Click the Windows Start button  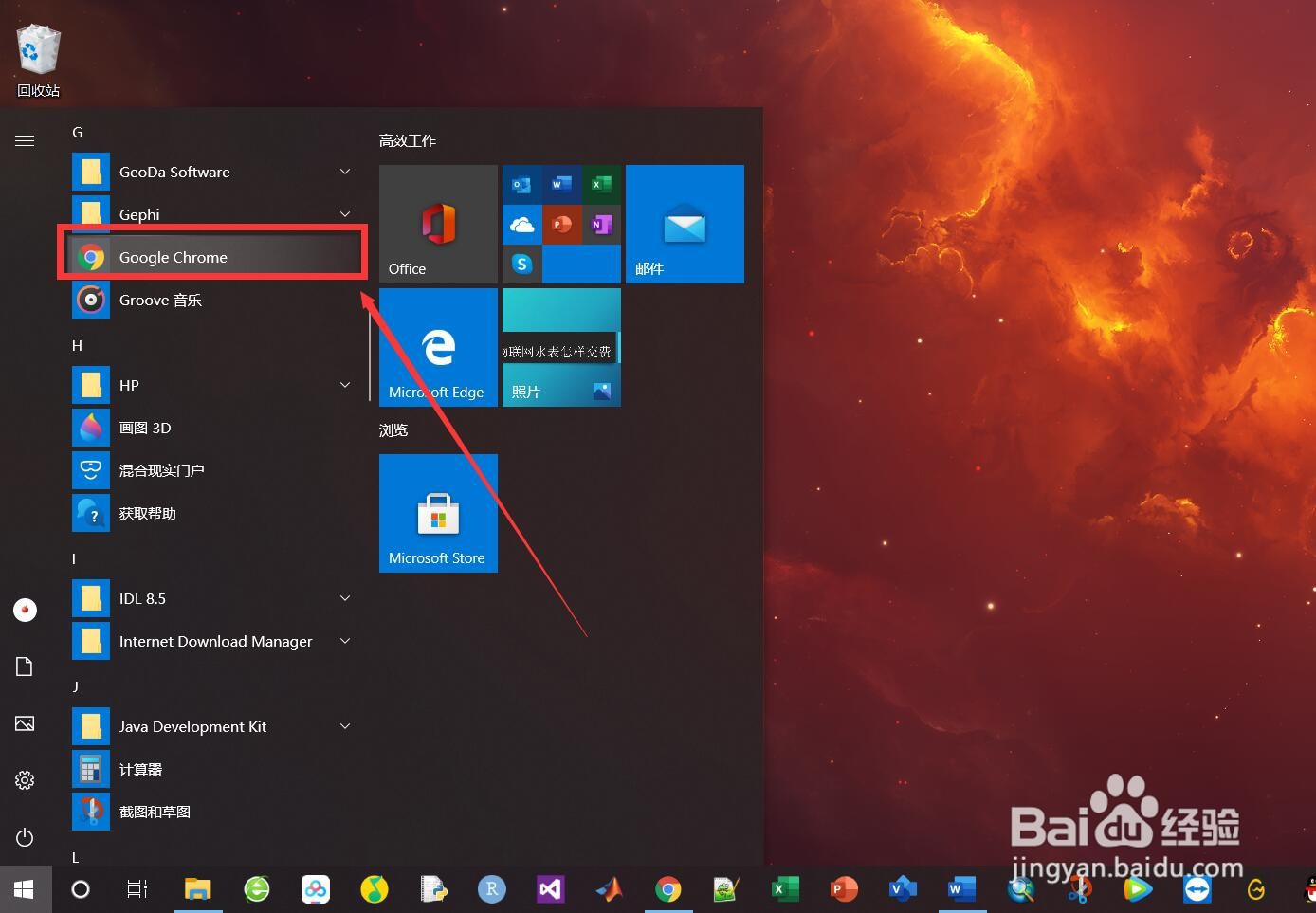pos(24,889)
